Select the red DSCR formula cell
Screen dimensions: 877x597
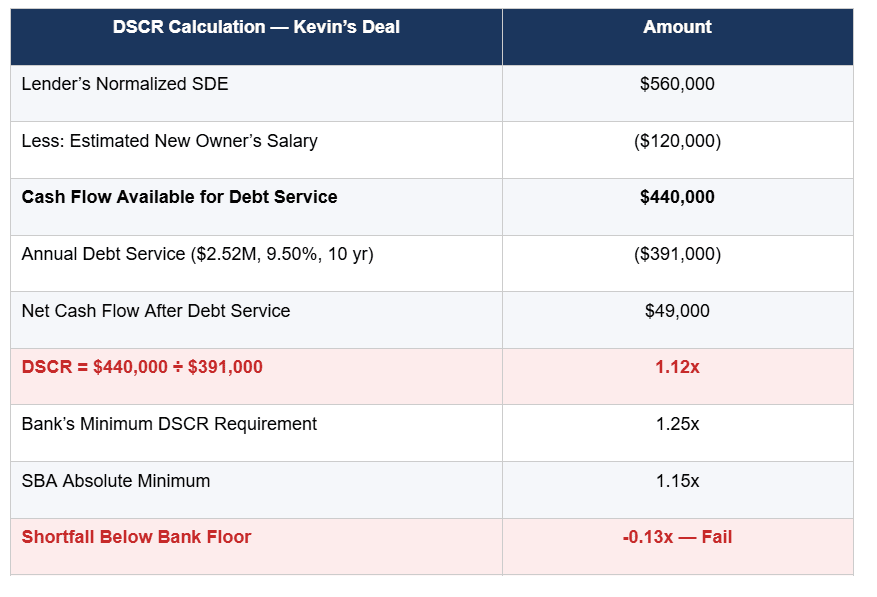coord(142,367)
